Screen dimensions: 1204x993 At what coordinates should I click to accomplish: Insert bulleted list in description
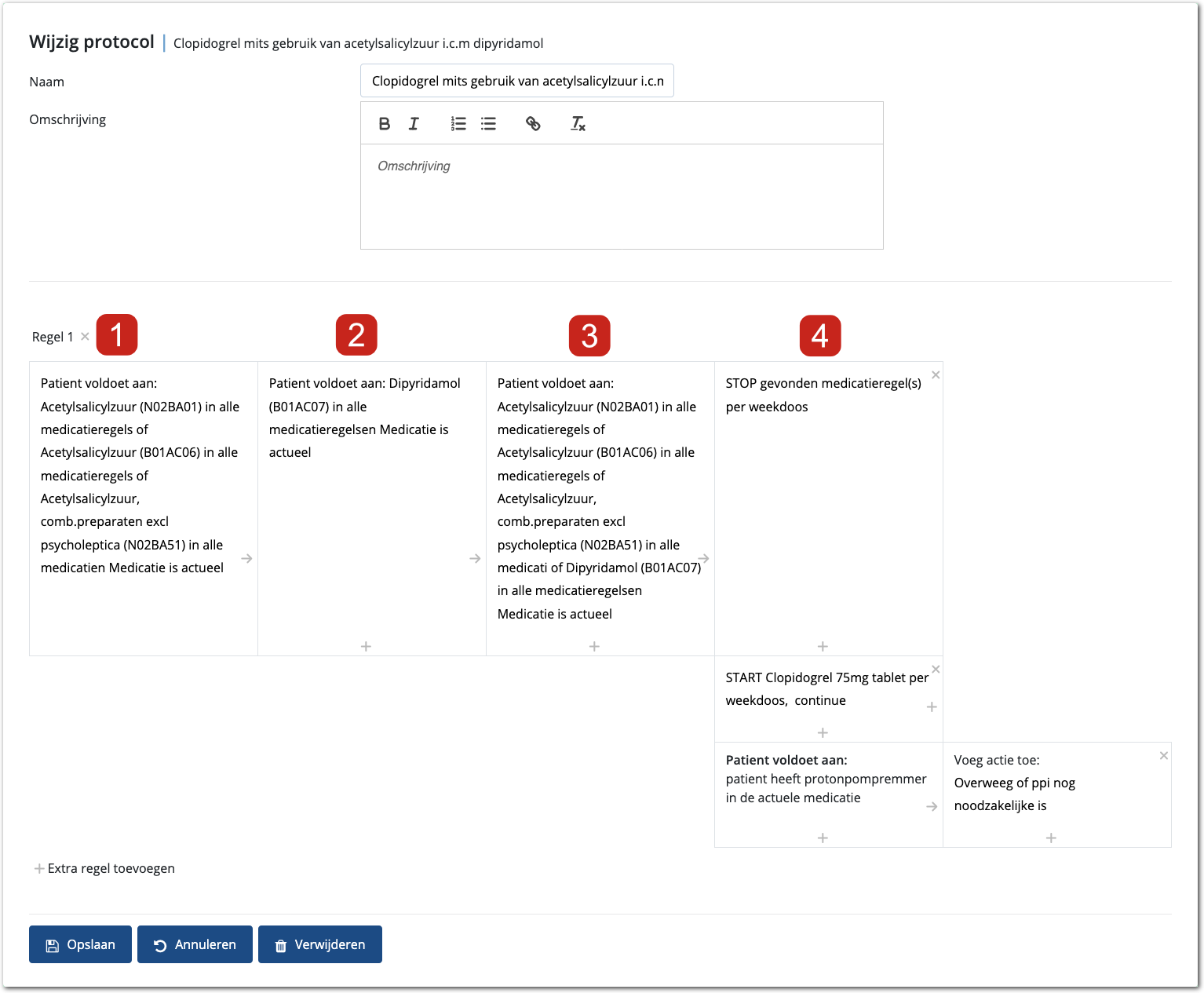[x=488, y=123]
